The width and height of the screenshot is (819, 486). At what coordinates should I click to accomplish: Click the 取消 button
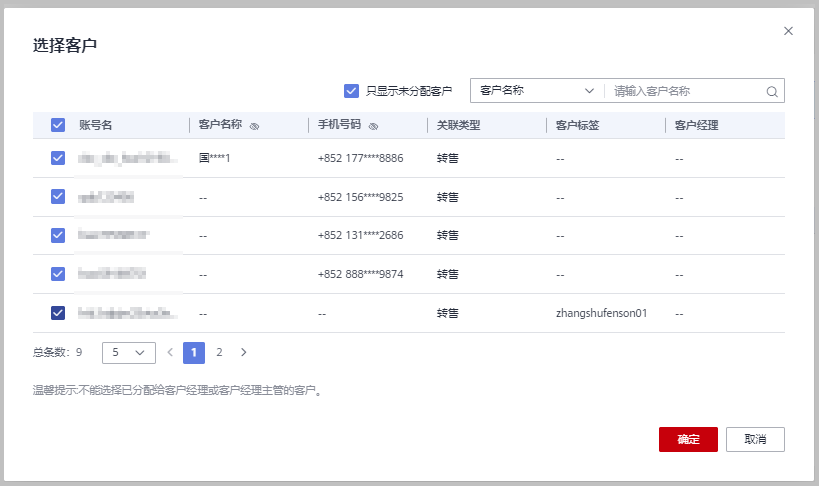[x=755, y=439]
